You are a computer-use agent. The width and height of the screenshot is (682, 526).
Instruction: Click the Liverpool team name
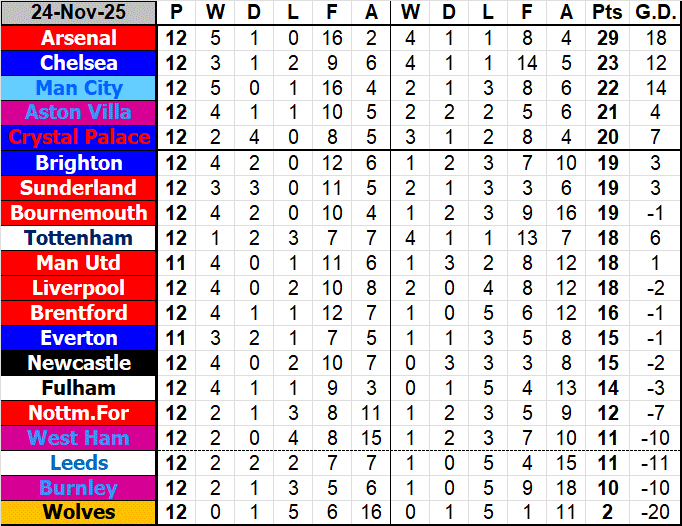point(79,288)
